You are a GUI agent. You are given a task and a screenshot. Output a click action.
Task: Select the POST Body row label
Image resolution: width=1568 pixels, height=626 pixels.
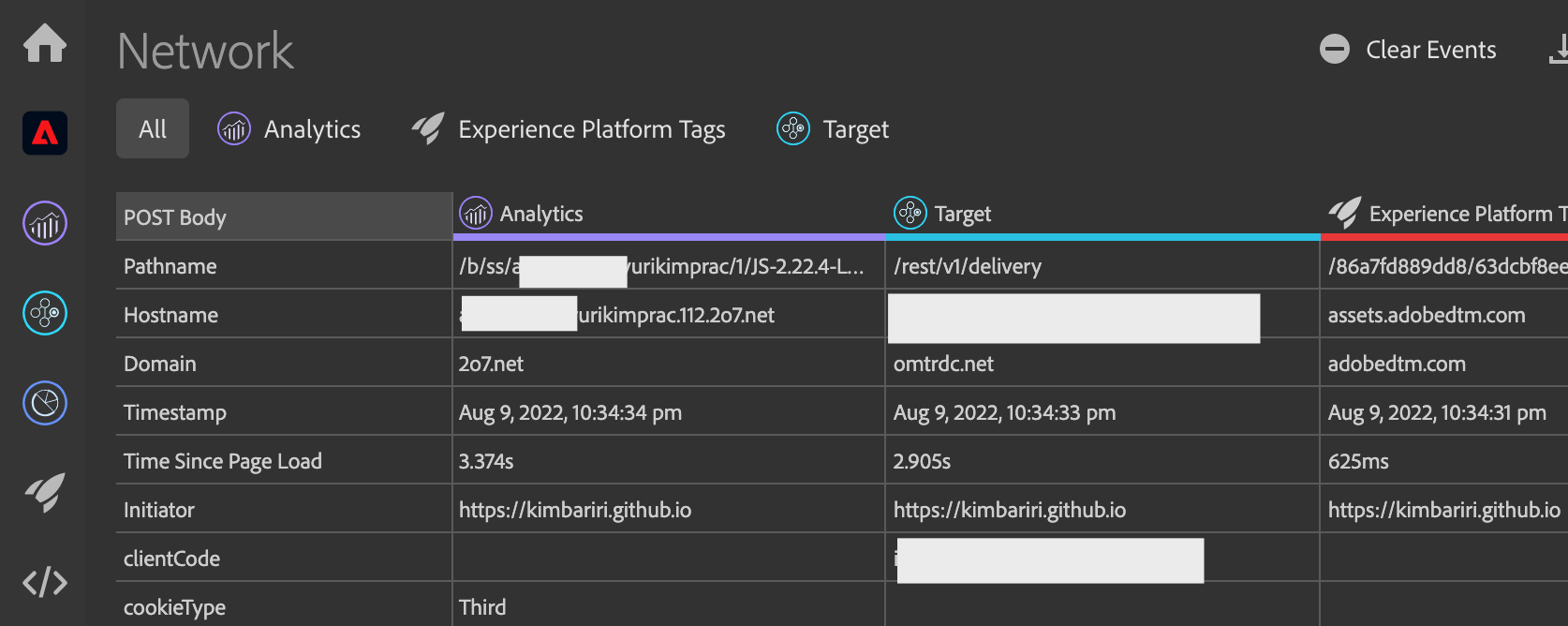coord(175,217)
